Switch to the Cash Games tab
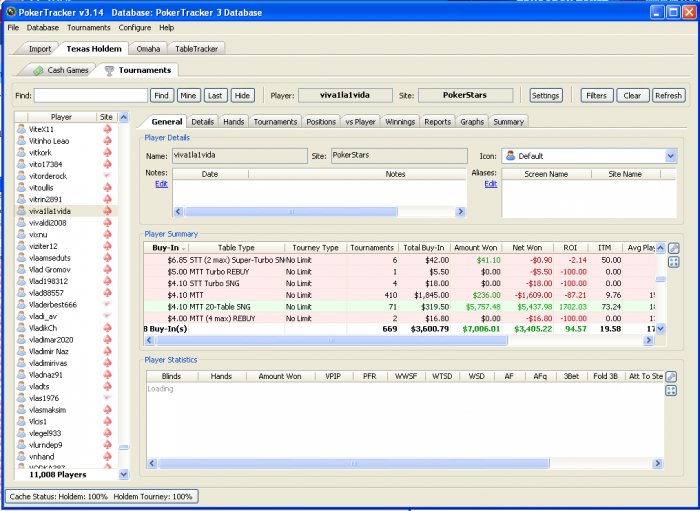Viewport: 700px width, 511px height. [x=60, y=70]
